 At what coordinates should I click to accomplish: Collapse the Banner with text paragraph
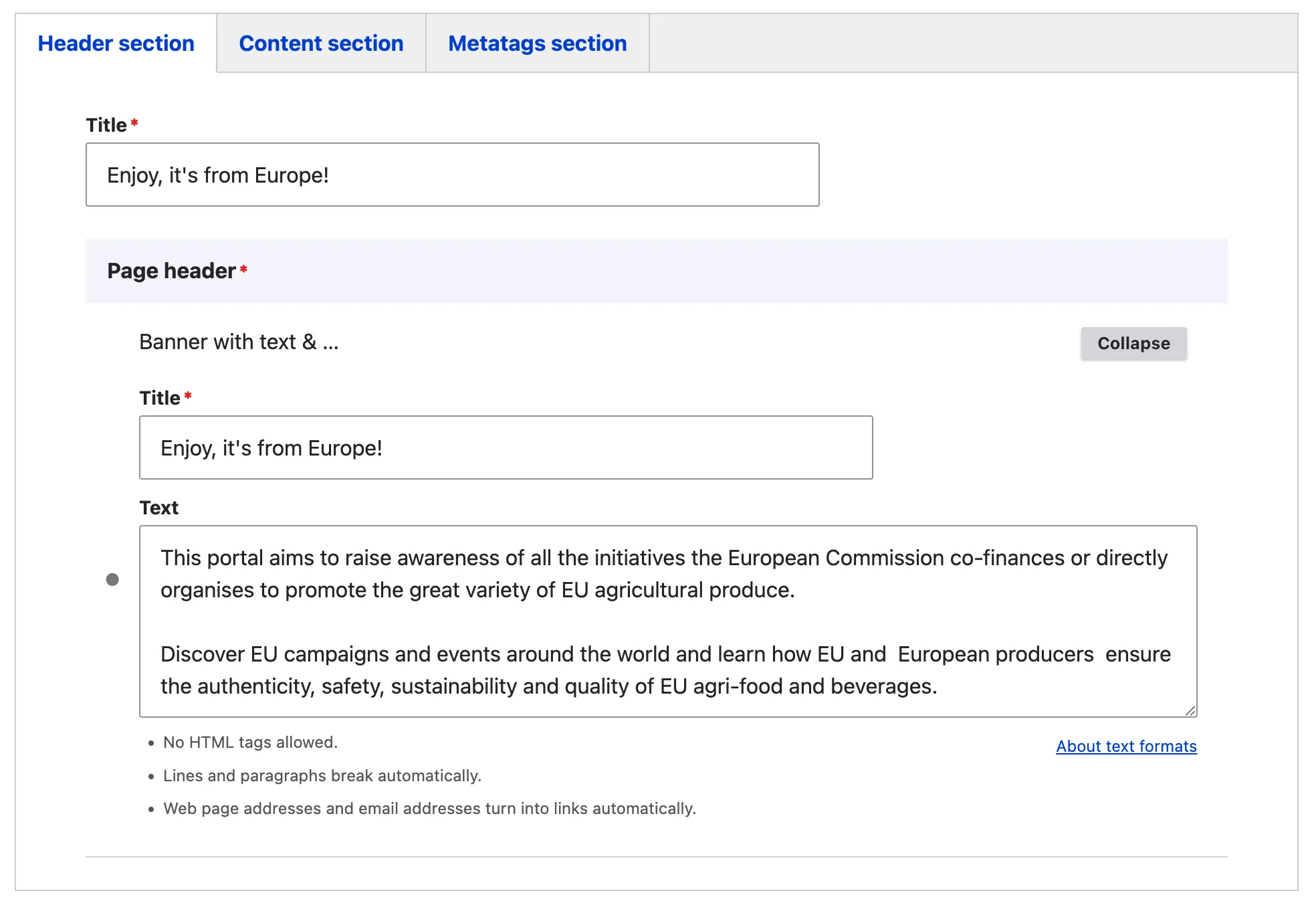pyautogui.click(x=1133, y=343)
